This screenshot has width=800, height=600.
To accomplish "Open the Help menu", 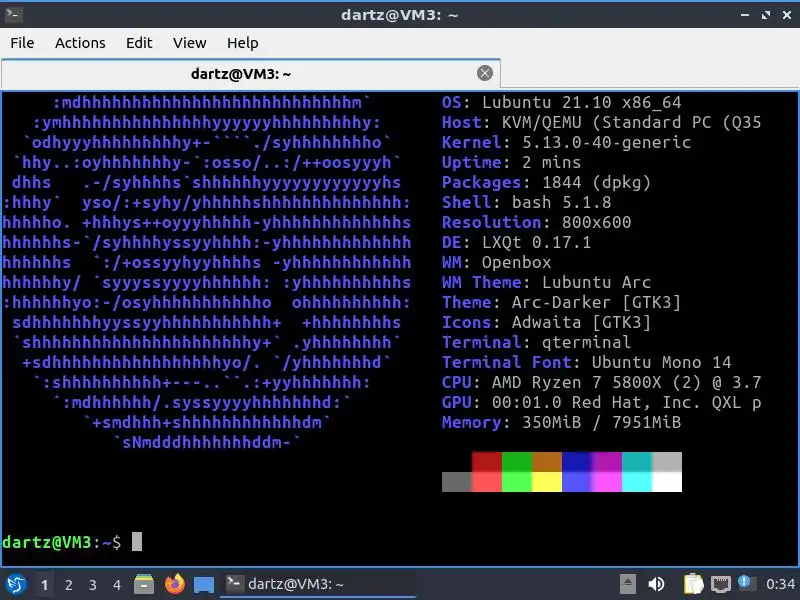I will tap(242, 43).
